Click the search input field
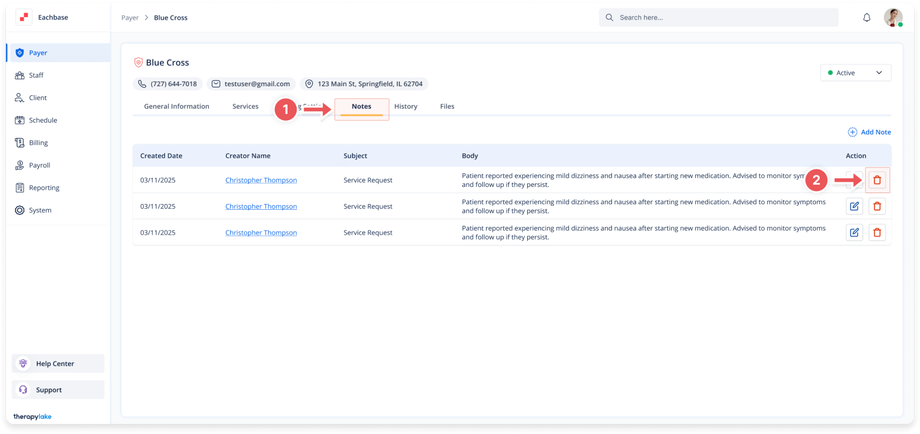 (x=718, y=18)
